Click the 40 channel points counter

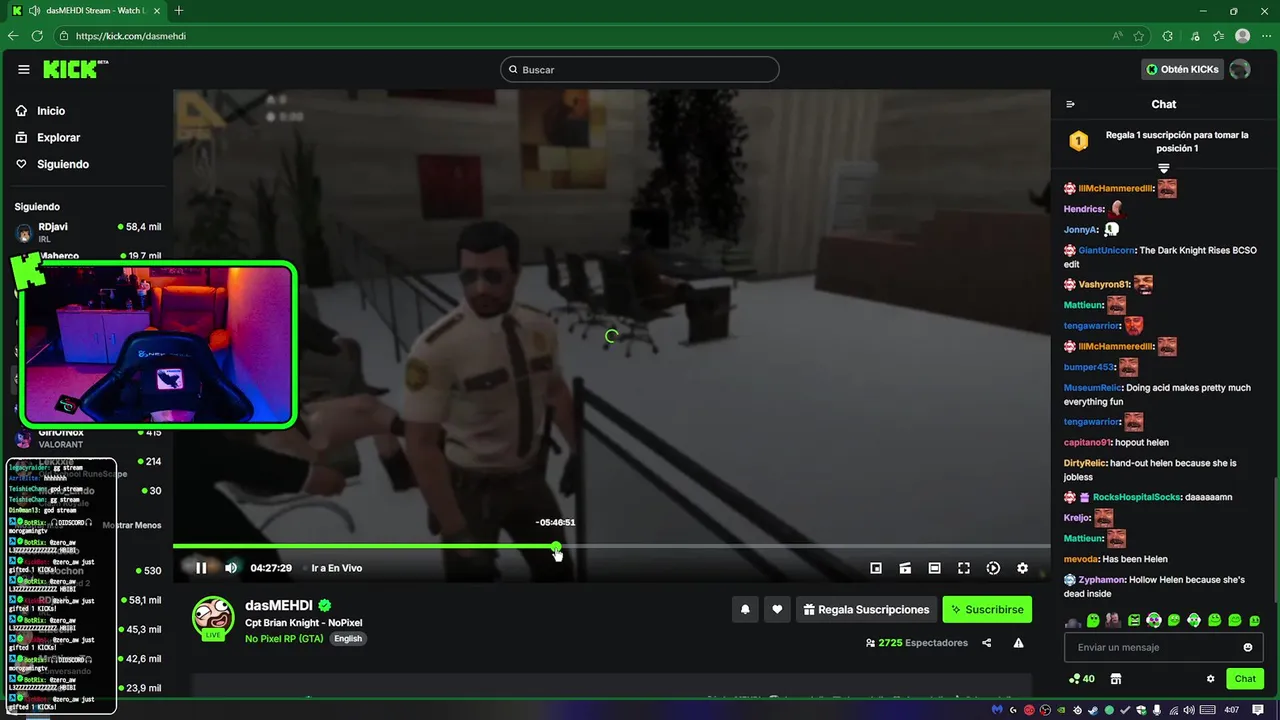point(1082,679)
